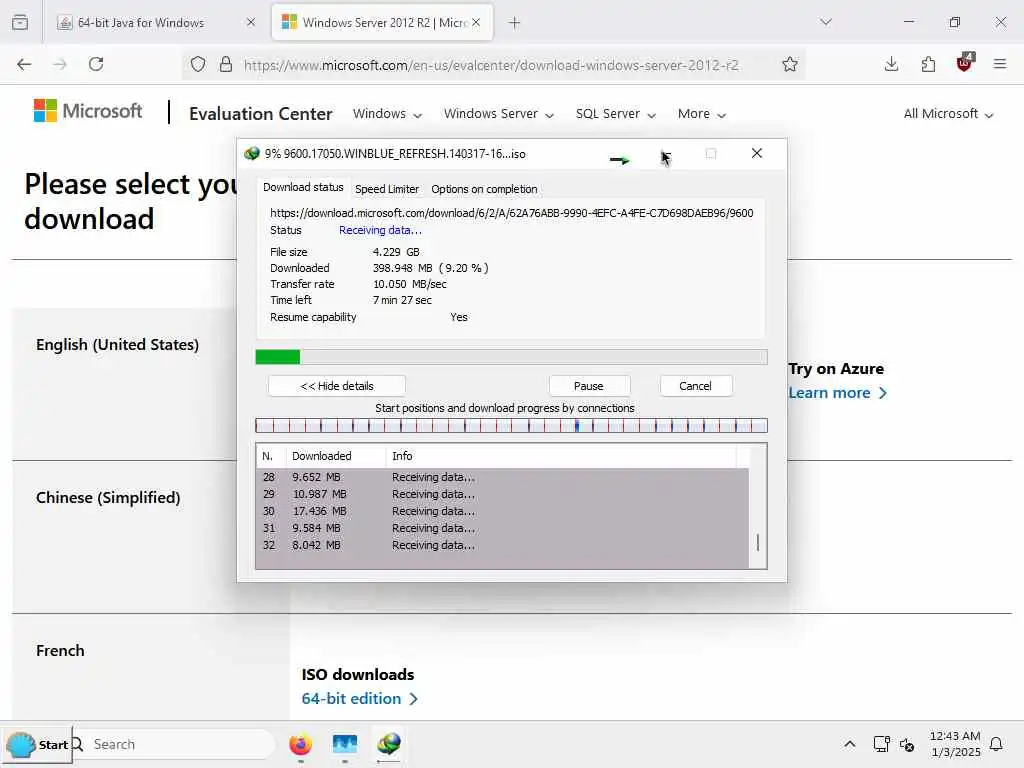
Task: Cancel the download
Action: pos(695,386)
